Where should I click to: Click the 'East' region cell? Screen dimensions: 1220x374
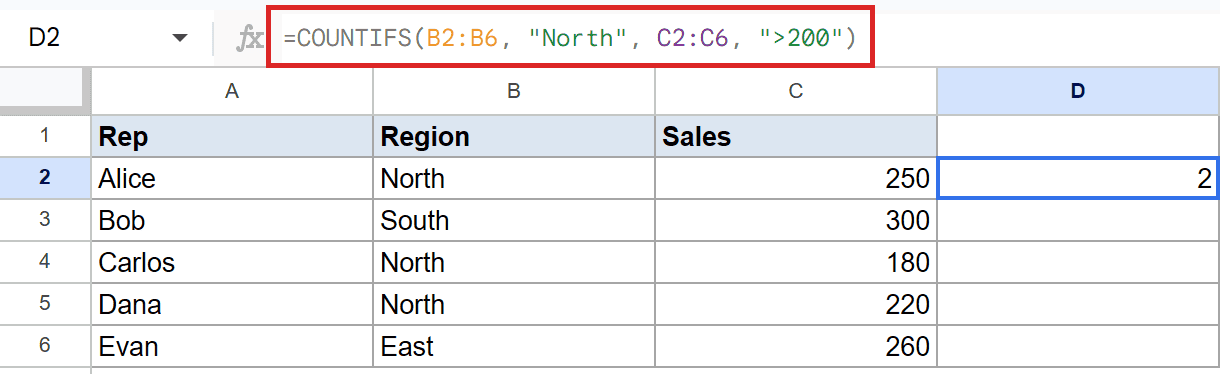514,346
